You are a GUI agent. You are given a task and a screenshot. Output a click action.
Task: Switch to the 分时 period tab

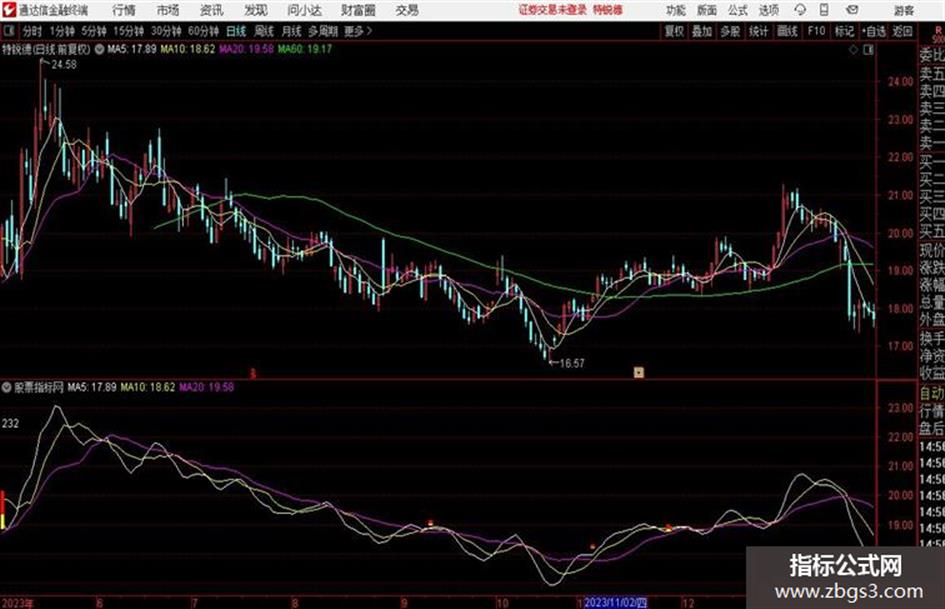click(x=32, y=31)
